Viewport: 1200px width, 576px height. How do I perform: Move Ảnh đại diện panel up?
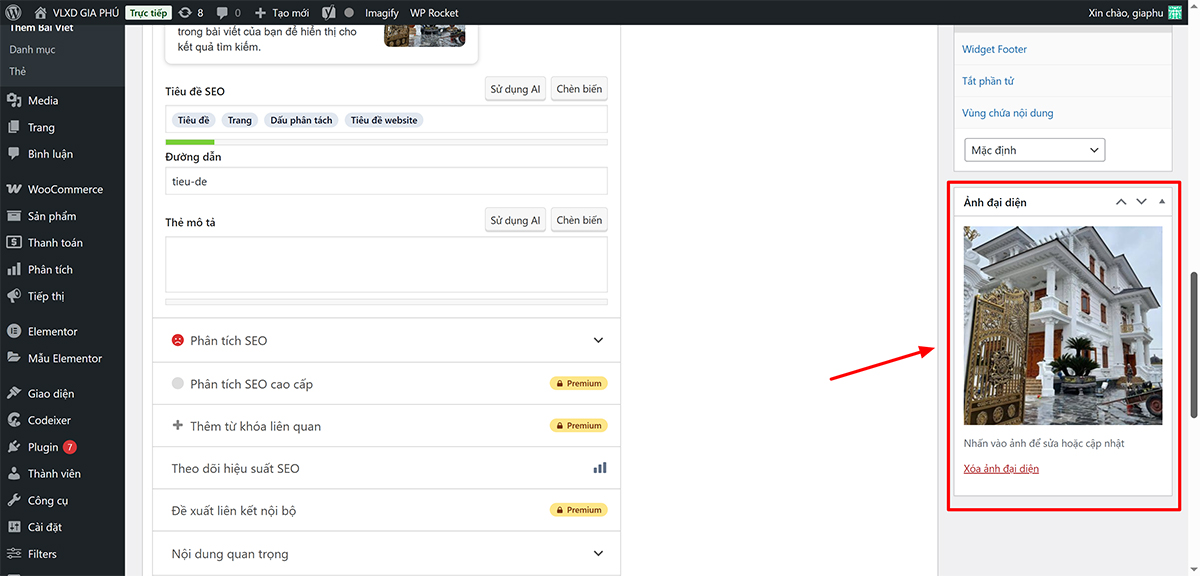pyautogui.click(x=1121, y=202)
